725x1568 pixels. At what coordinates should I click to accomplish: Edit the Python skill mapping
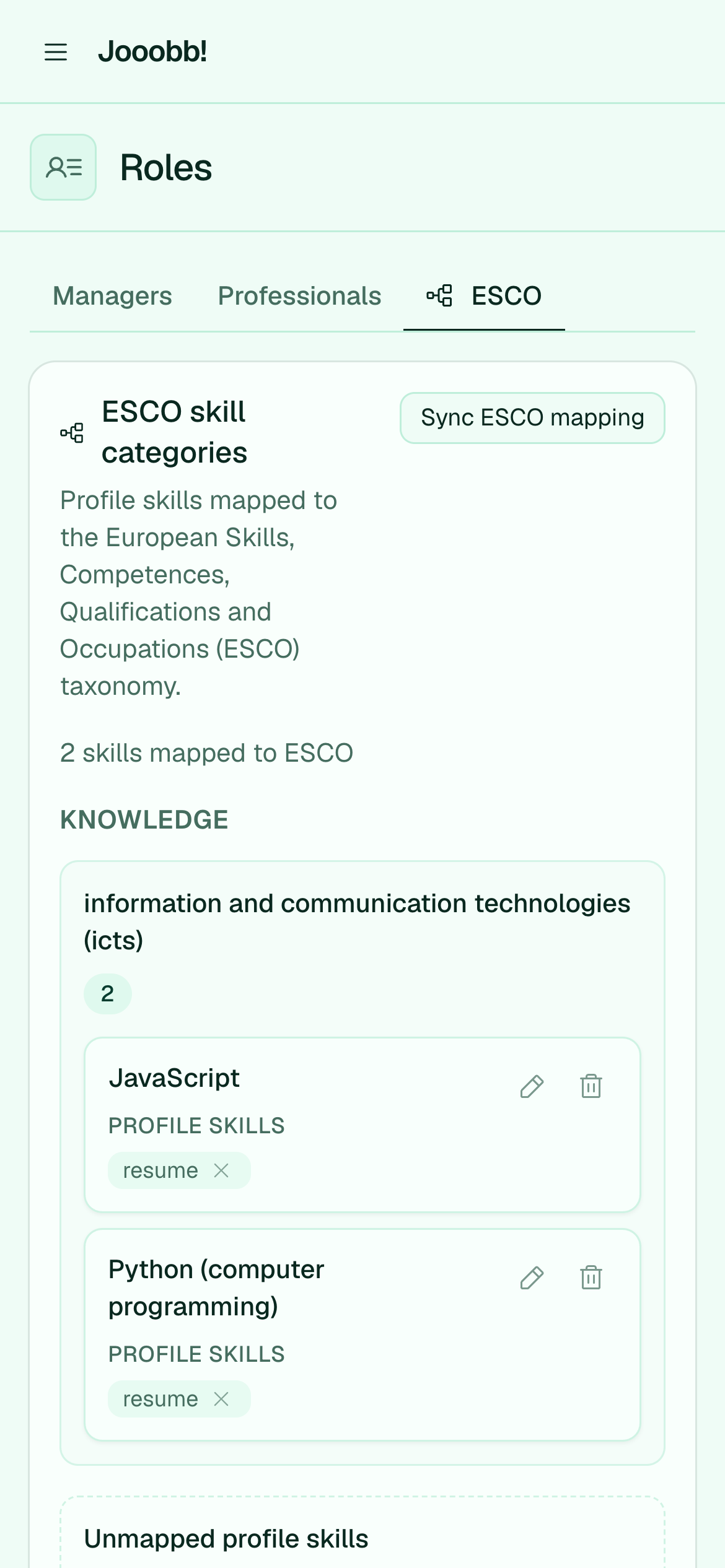(532, 1278)
